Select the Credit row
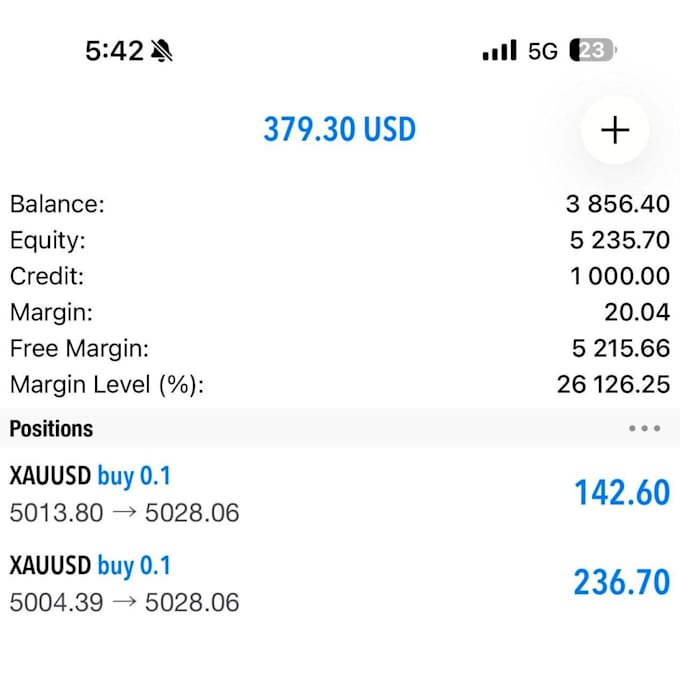The width and height of the screenshot is (680, 686). pos(340,276)
